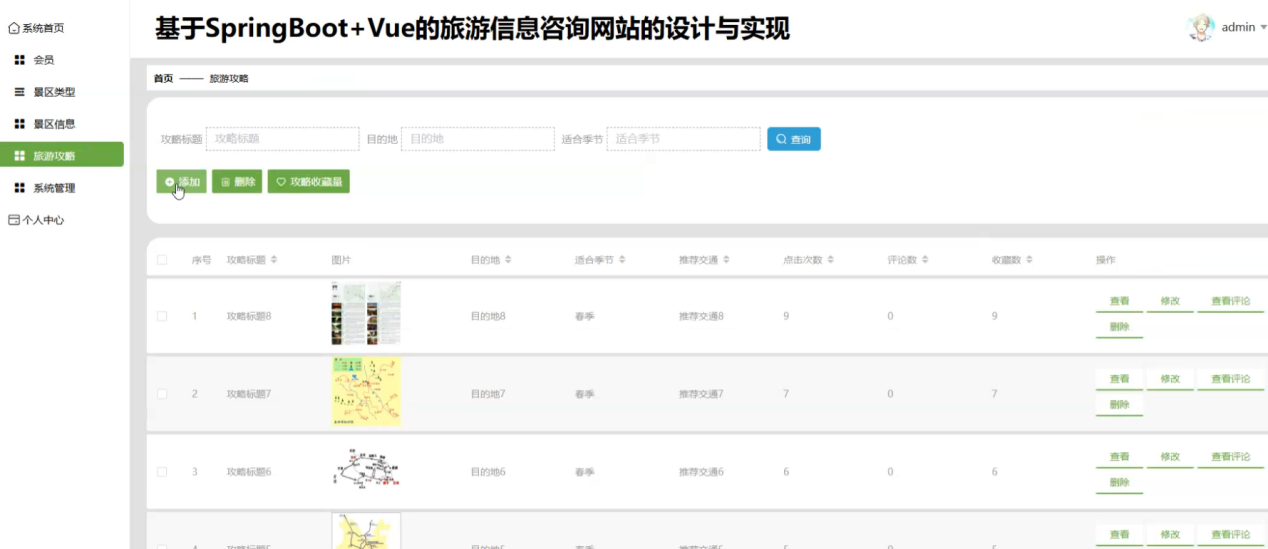This screenshot has width=1268, height=549.
Task: Click 首页 breadcrumb link
Action: [x=163, y=78]
